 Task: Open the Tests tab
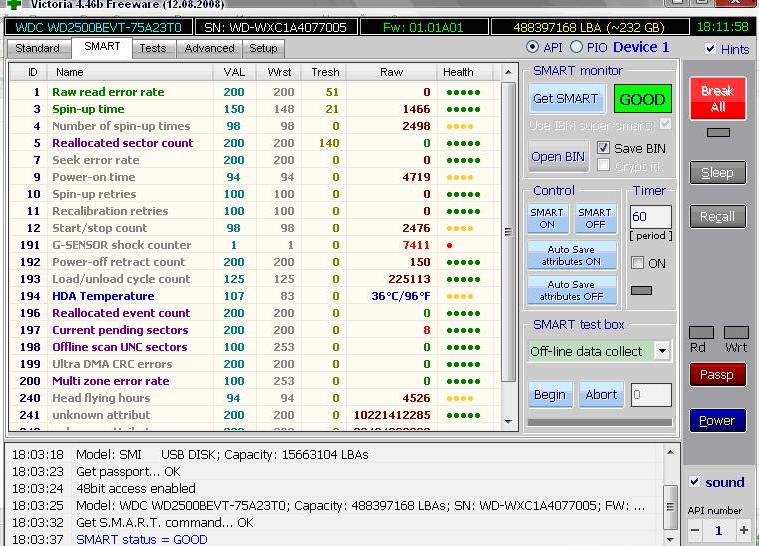click(153, 48)
